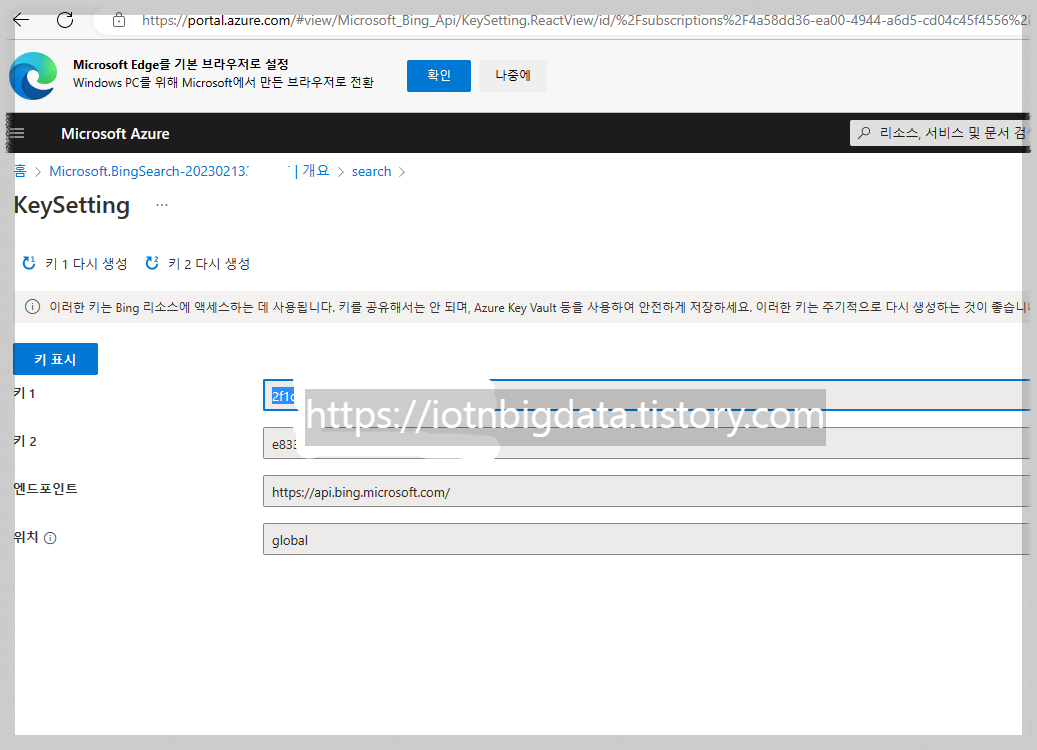Click the info icon in the key notice
1037x750 pixels.
(x=32, y=307)
